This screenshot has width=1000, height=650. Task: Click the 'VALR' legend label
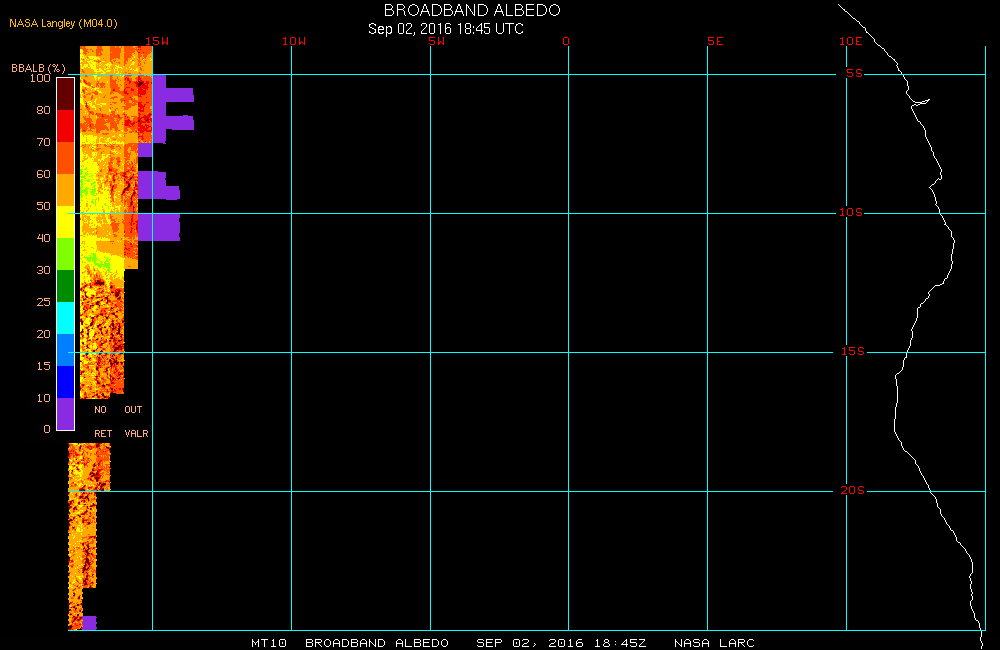(x=136, y=434)
